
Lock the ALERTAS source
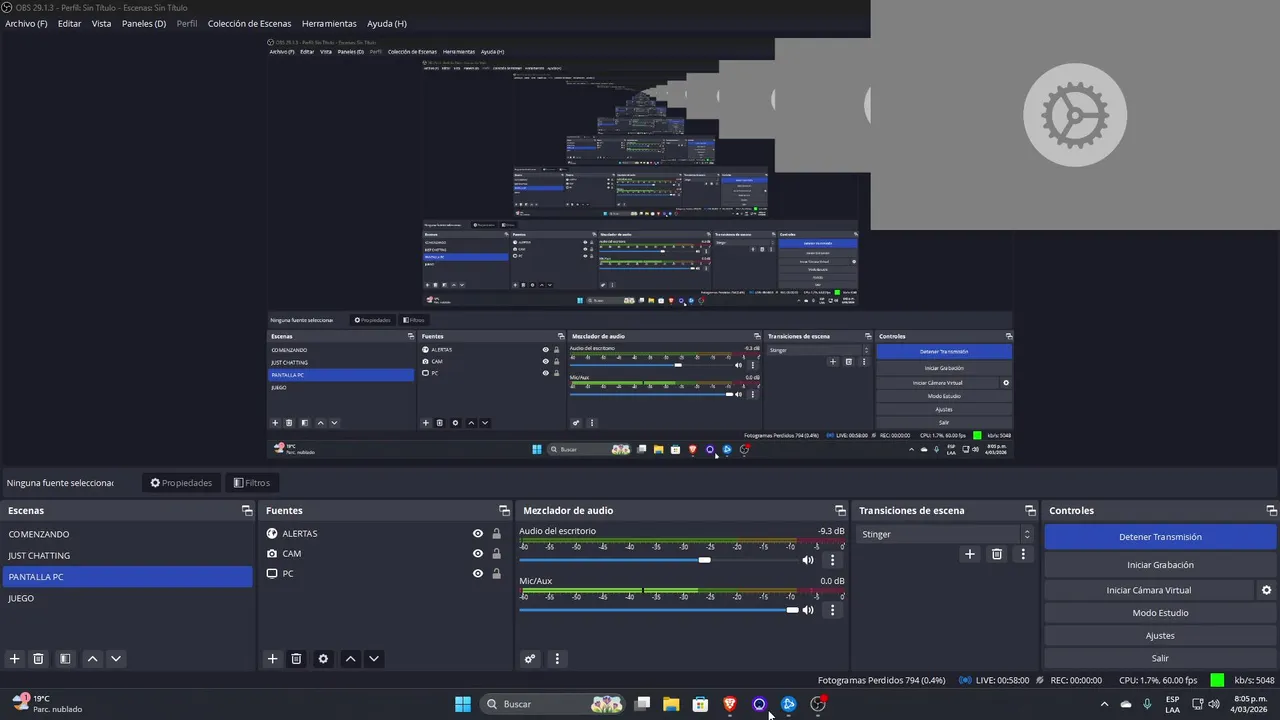[x=496, y=534]
